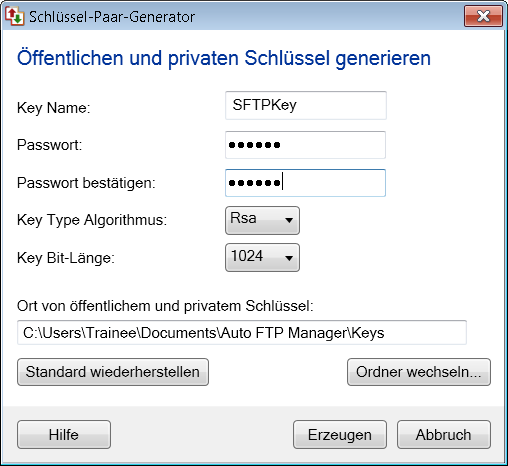This screenshot has height=466, width=508.
Task: Click the Key Type Algorithmus label
Action: [92, 220]
